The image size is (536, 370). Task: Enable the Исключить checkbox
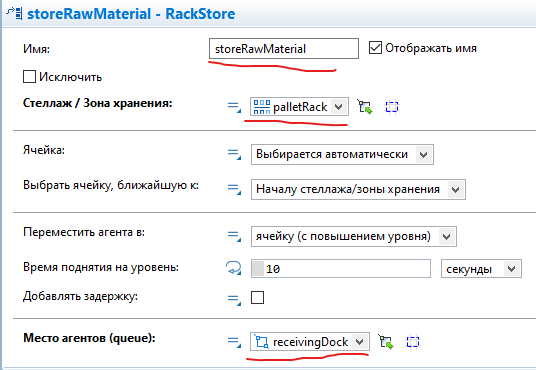[x=29, y=77]
